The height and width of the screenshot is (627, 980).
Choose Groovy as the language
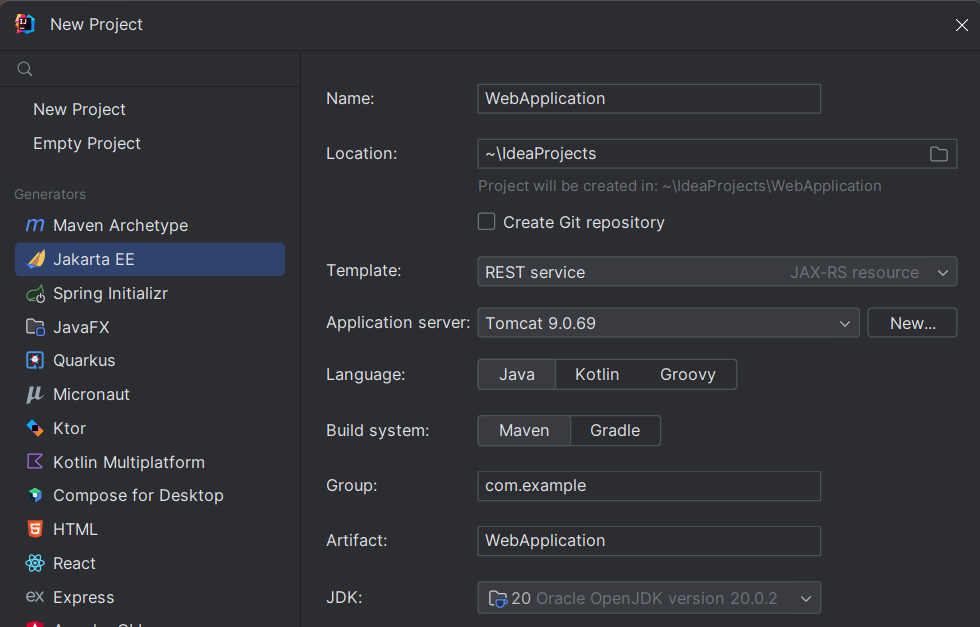687,374
